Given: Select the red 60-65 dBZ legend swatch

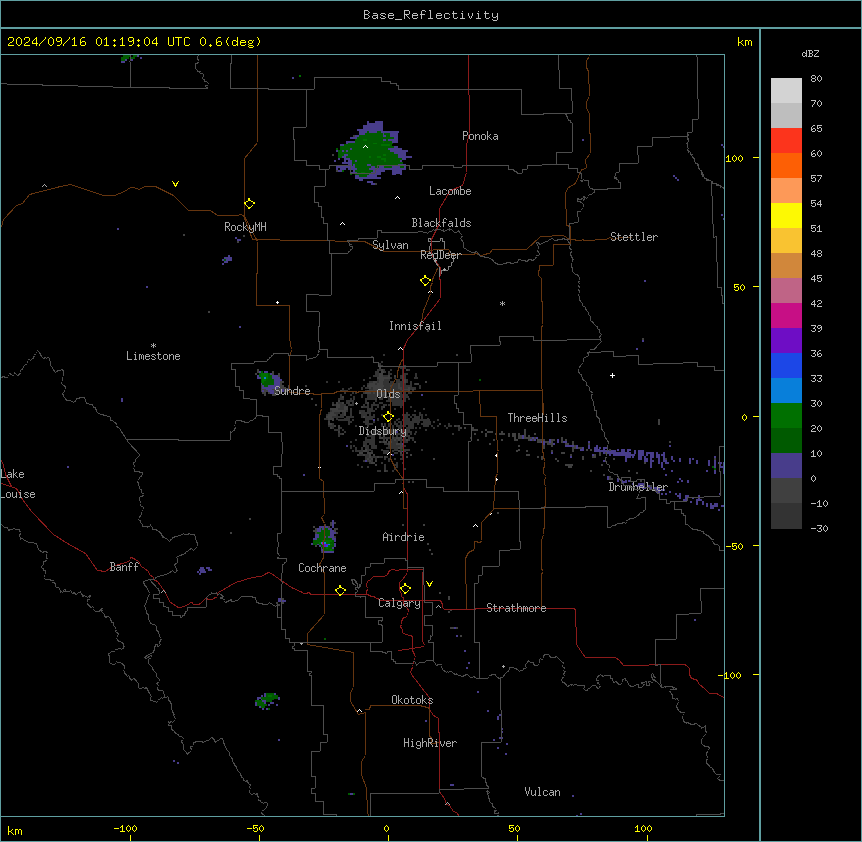Looking at the screenshot, I should pyautogui.click(x=786, y=141).
